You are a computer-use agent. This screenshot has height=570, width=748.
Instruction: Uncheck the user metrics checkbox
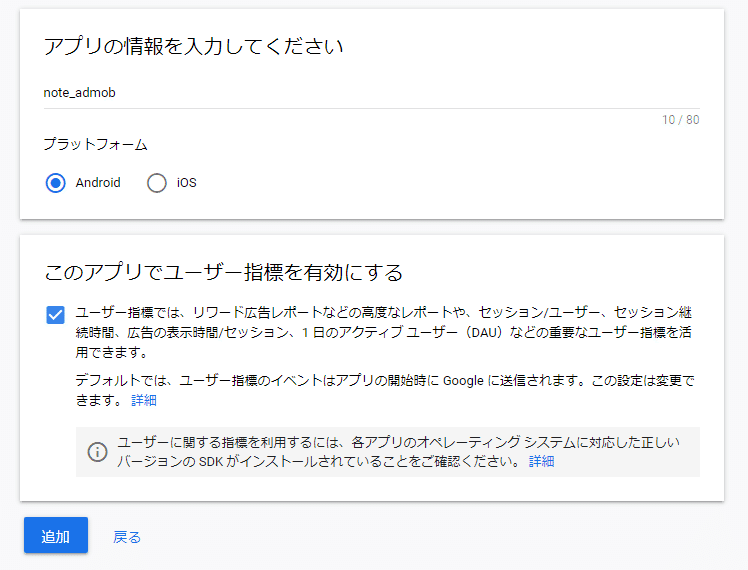pyautogui.click(x=55, y=315)
